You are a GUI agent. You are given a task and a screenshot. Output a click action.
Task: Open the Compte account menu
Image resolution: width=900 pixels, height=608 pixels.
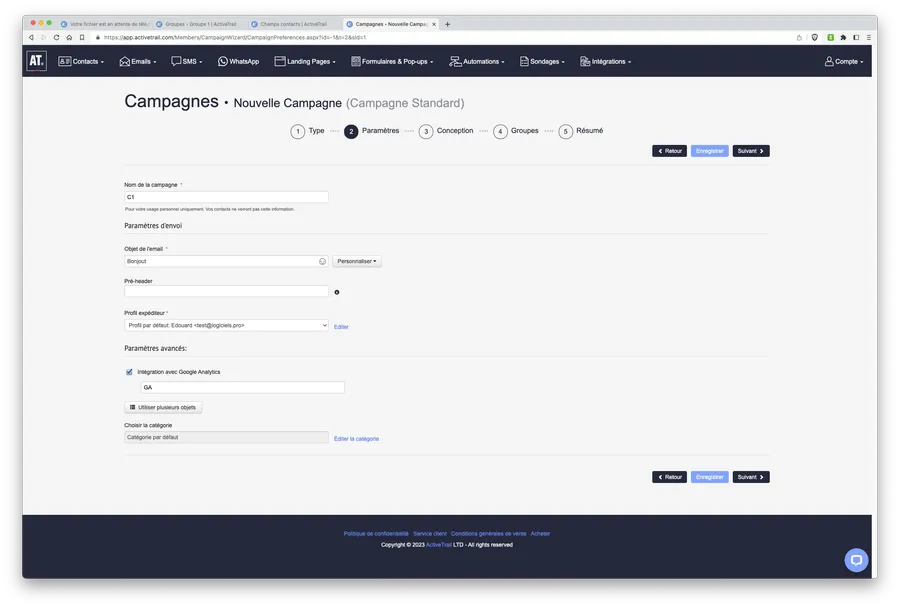844,61
